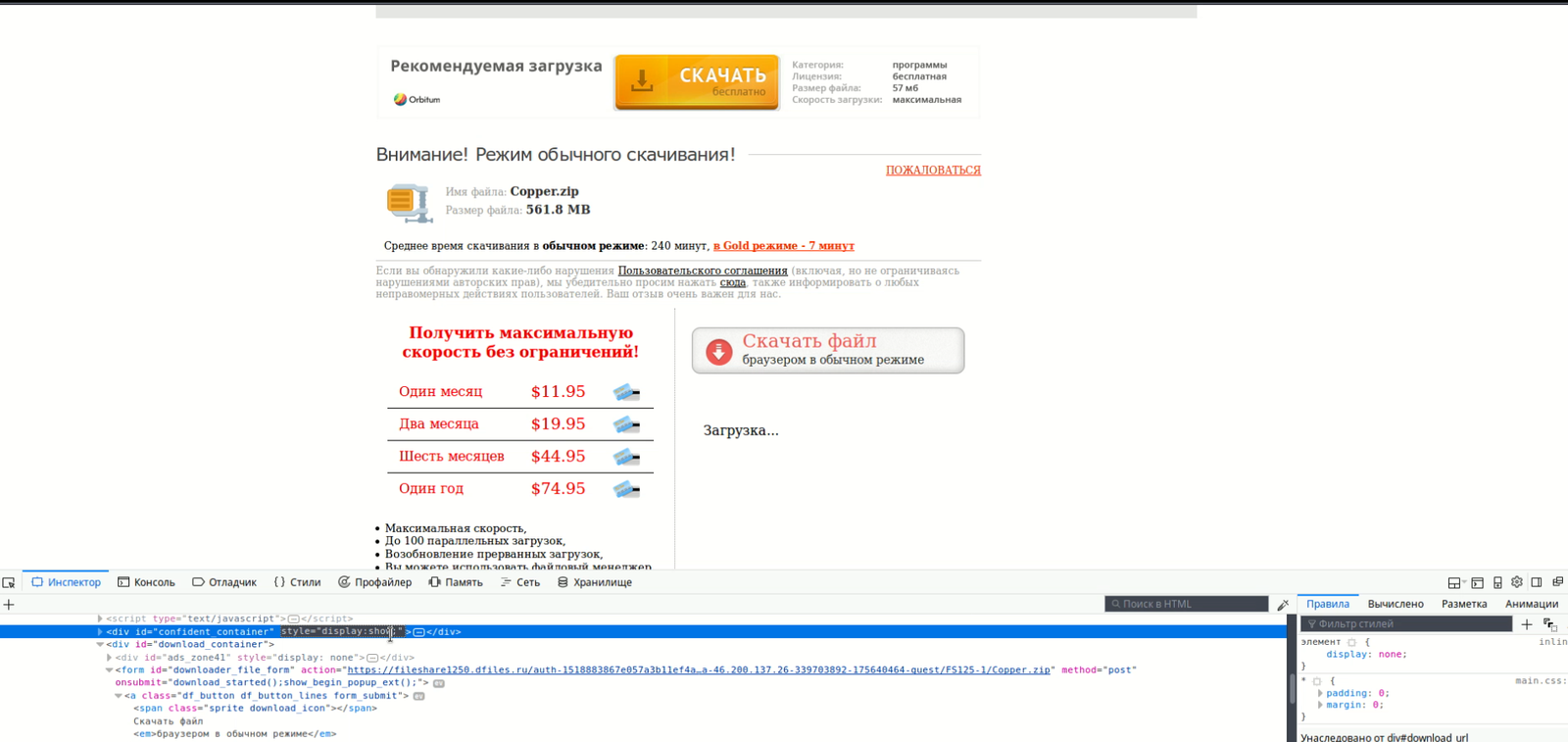Click card icon in 'Один месяц' row
This screenshot has width=1568, height=742.
point(626,392)
